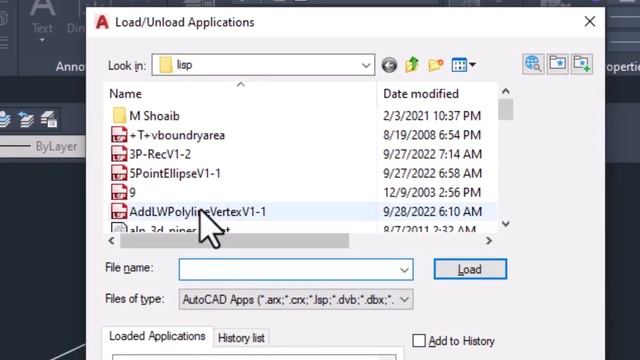640x360 pixels.
Task: Click the 8/19/2008 6:54 PM date cell
Action: (x=432, y=135)
